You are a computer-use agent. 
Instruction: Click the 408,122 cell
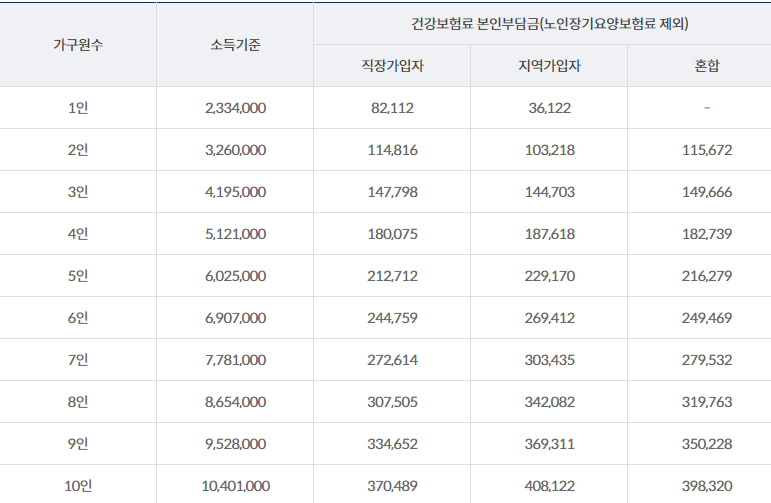tap(550, 486)
